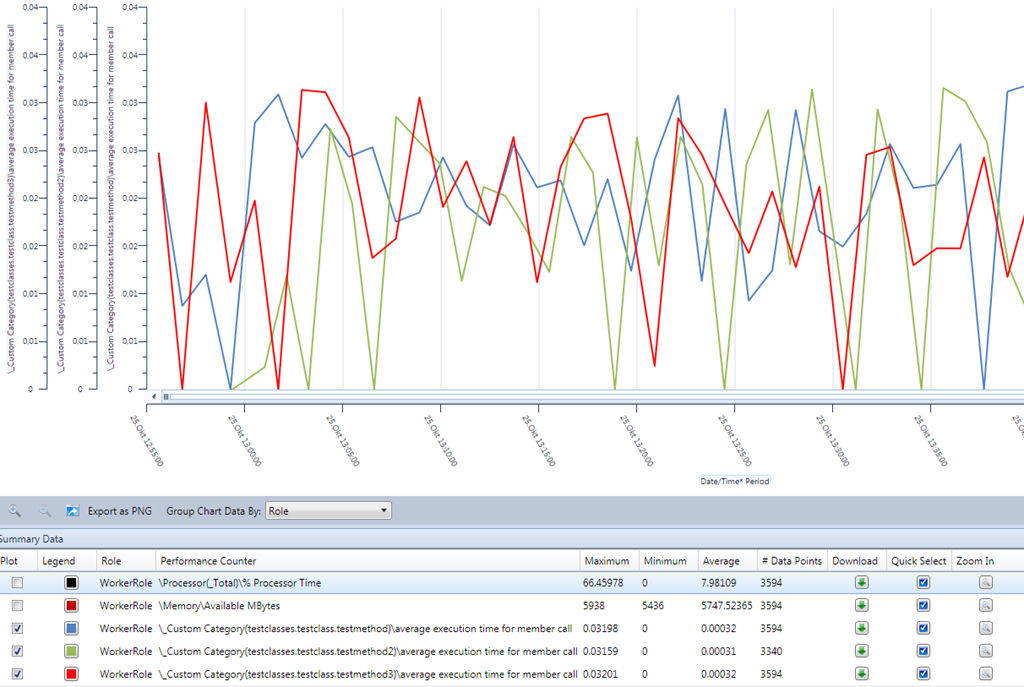Click the zoom in magnifier in toolbar

[14, 511]
